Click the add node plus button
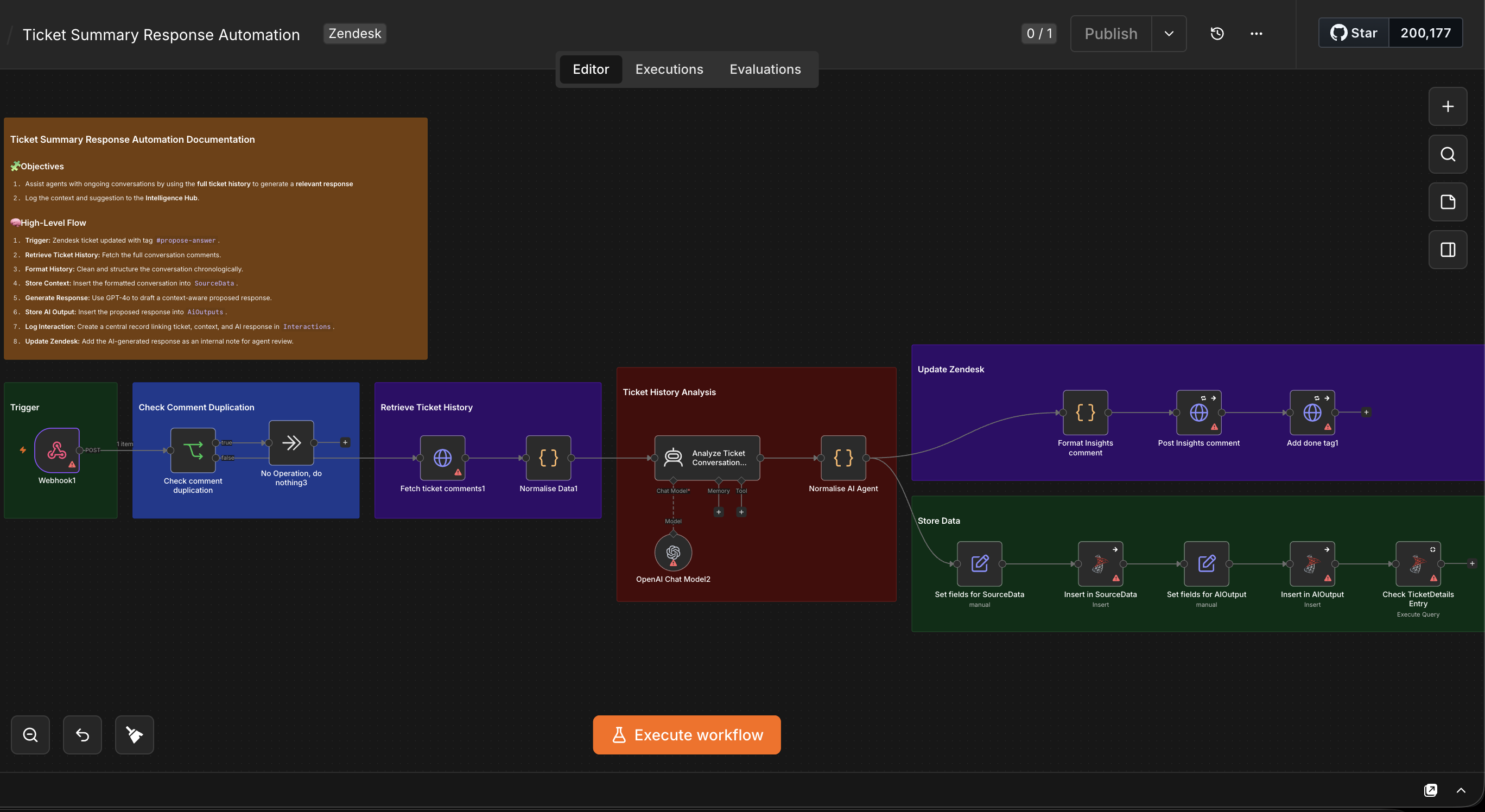 1448,106
